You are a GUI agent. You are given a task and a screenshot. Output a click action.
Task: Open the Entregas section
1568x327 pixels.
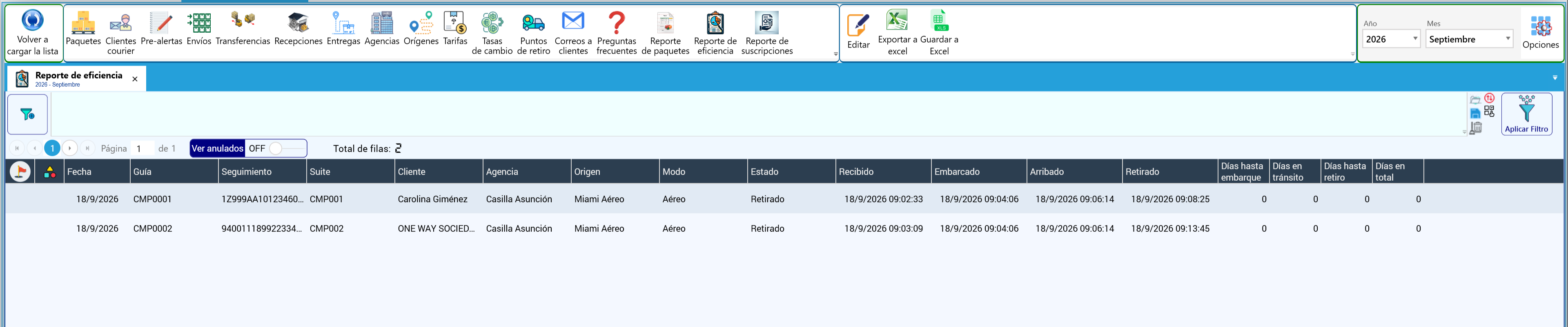tap(343, 29)
